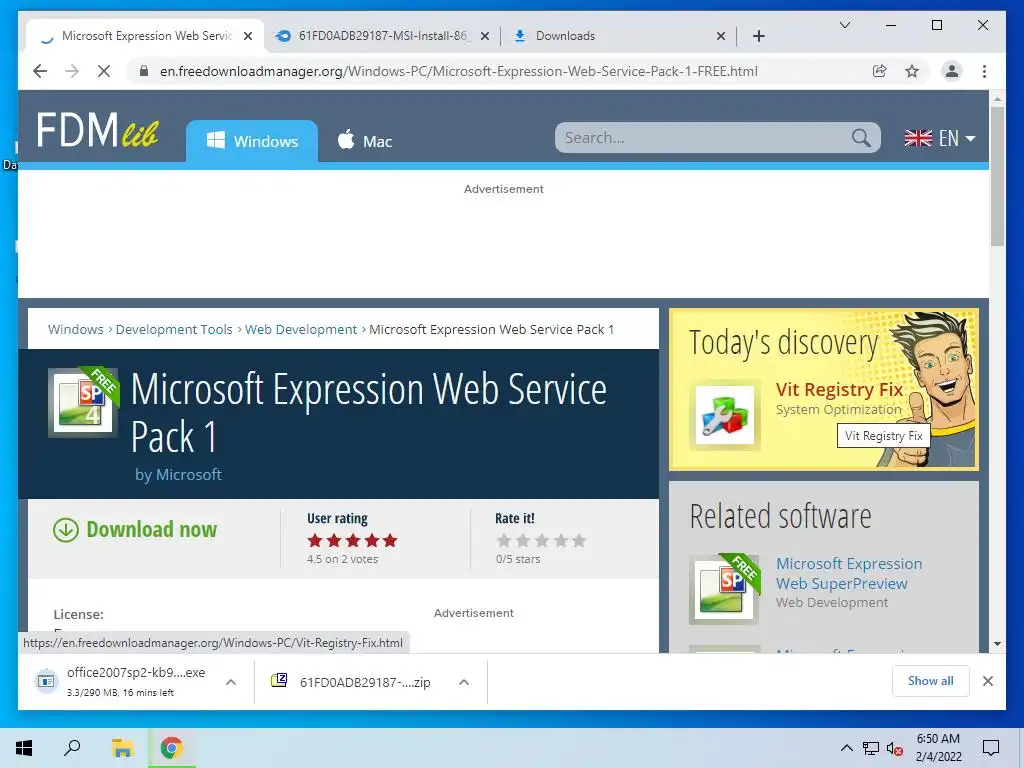The width and height of the screenshot is (1024, 768).
Task: Switch to 61FD0ADB29187-MSI-Install tab
Action: point(382,36)
